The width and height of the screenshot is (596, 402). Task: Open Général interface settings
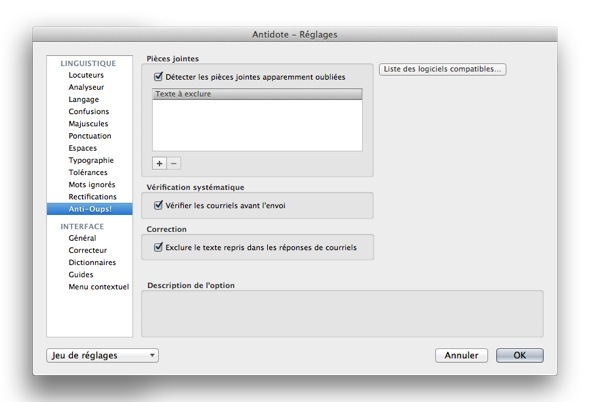[x=82, y=238]
